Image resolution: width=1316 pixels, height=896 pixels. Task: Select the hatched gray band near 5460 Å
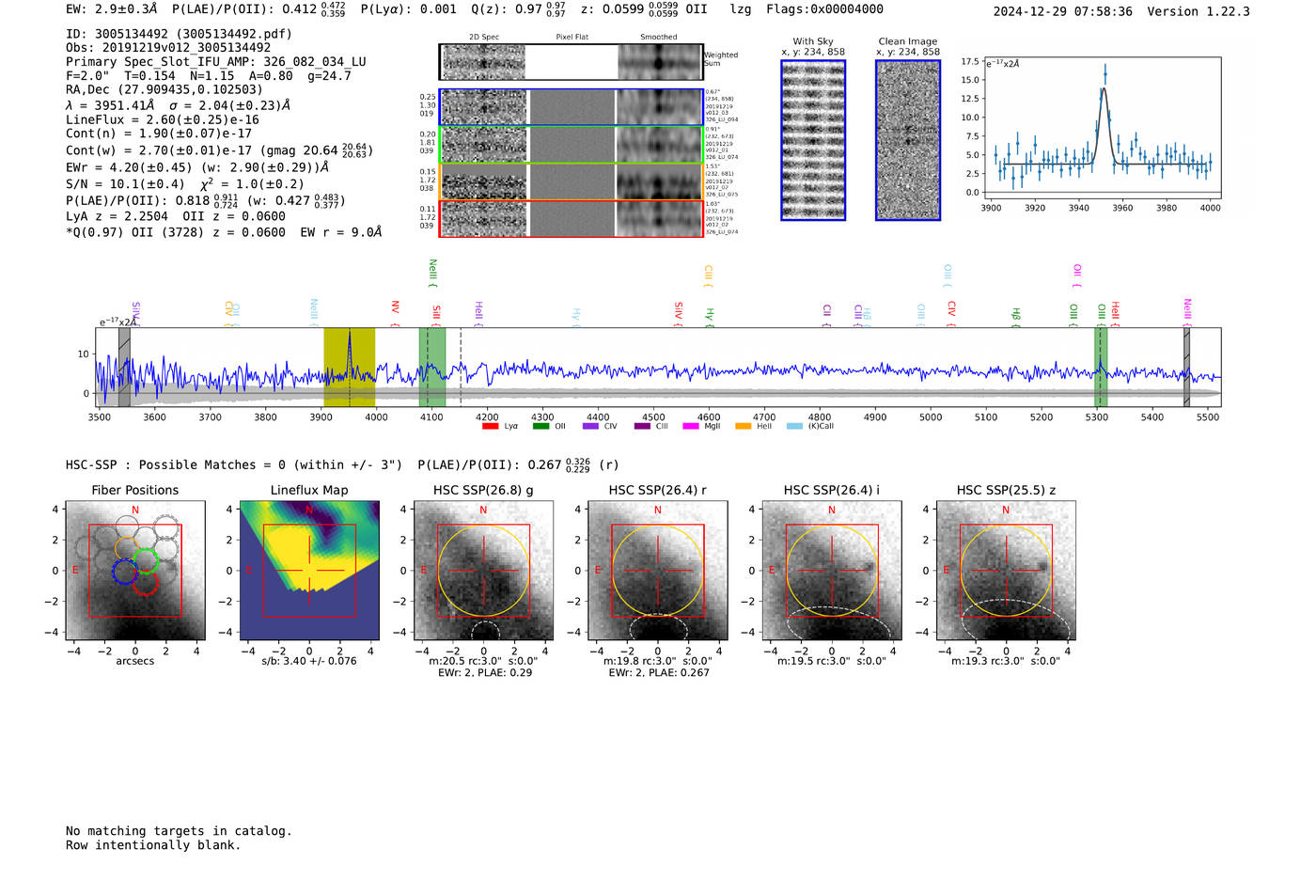click(x=1186, y=367)
